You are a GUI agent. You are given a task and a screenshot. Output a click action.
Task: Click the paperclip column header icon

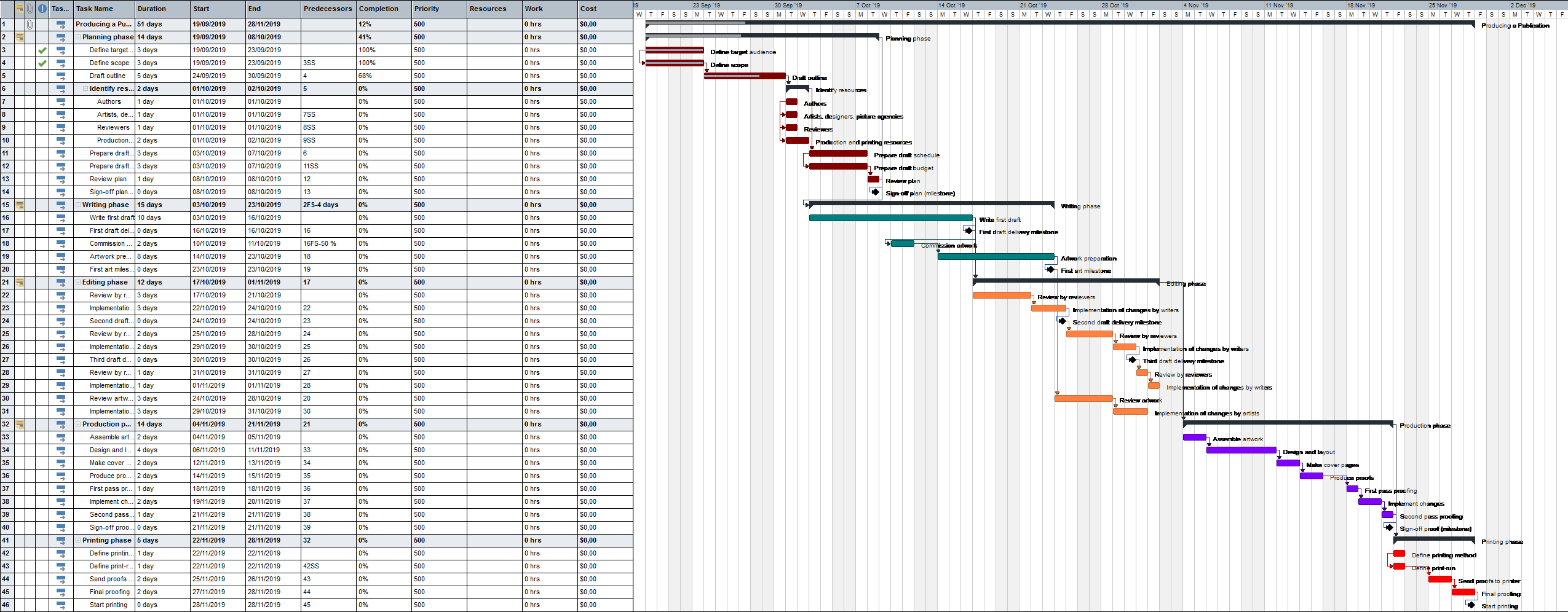tap(29, 8)
